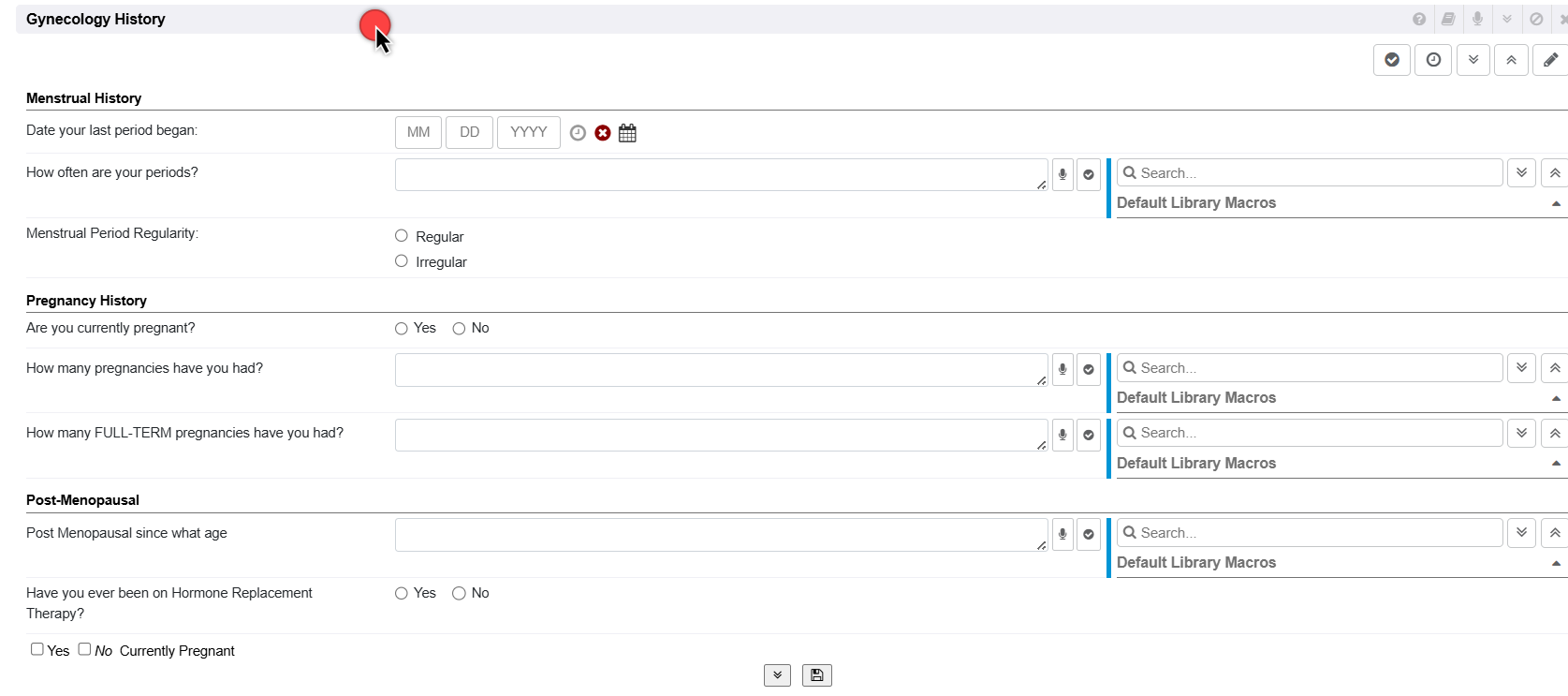This screenshot has height=696, width=1568.
Task: Click double-chevron down button at page bottom
Action: click(x=777, y=675)
